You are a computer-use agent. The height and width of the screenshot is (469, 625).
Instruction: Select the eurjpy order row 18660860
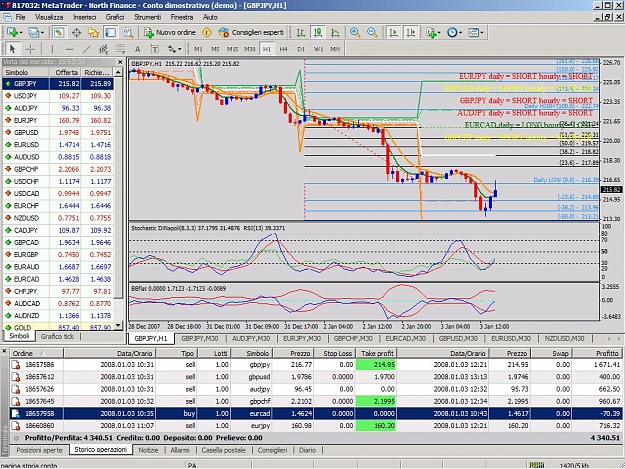(316, 426)
